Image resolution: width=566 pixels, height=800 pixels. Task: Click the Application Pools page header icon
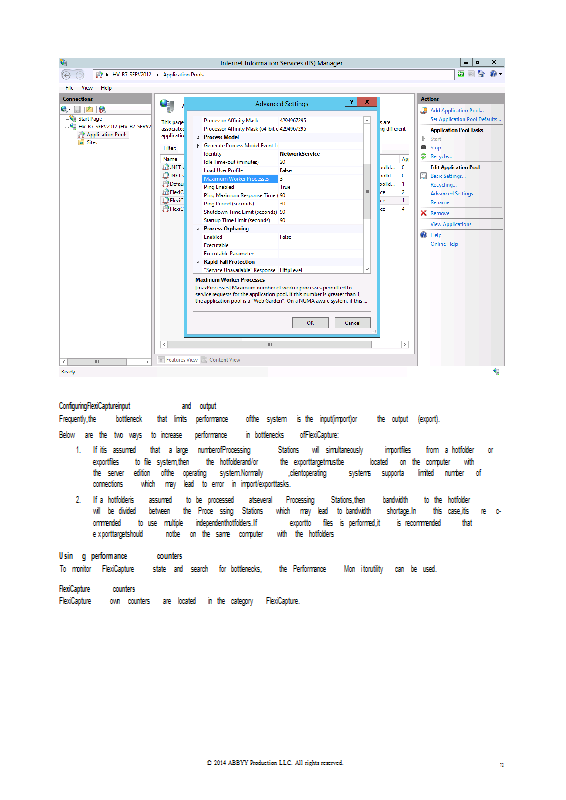(167, 105)
